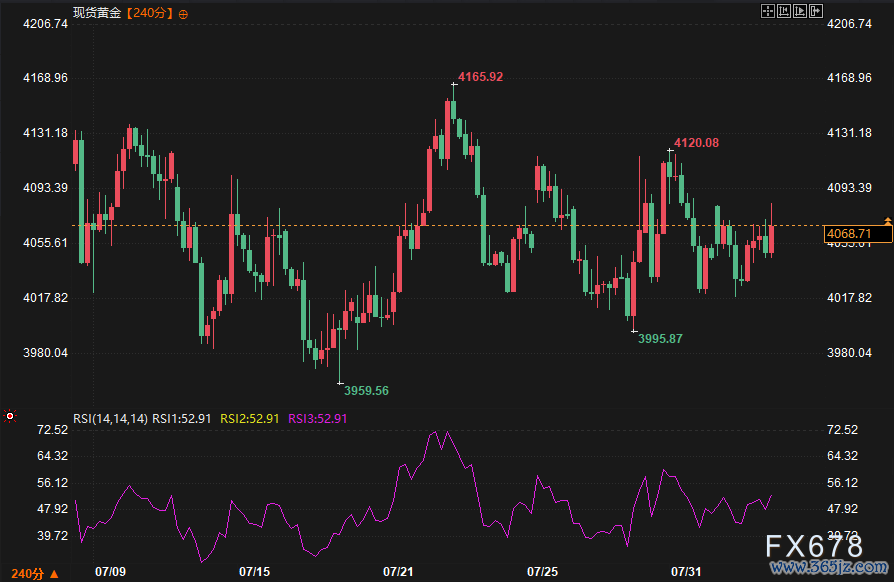
Task: Click the 3959.56 low price marker
Action: click(366, 391)
